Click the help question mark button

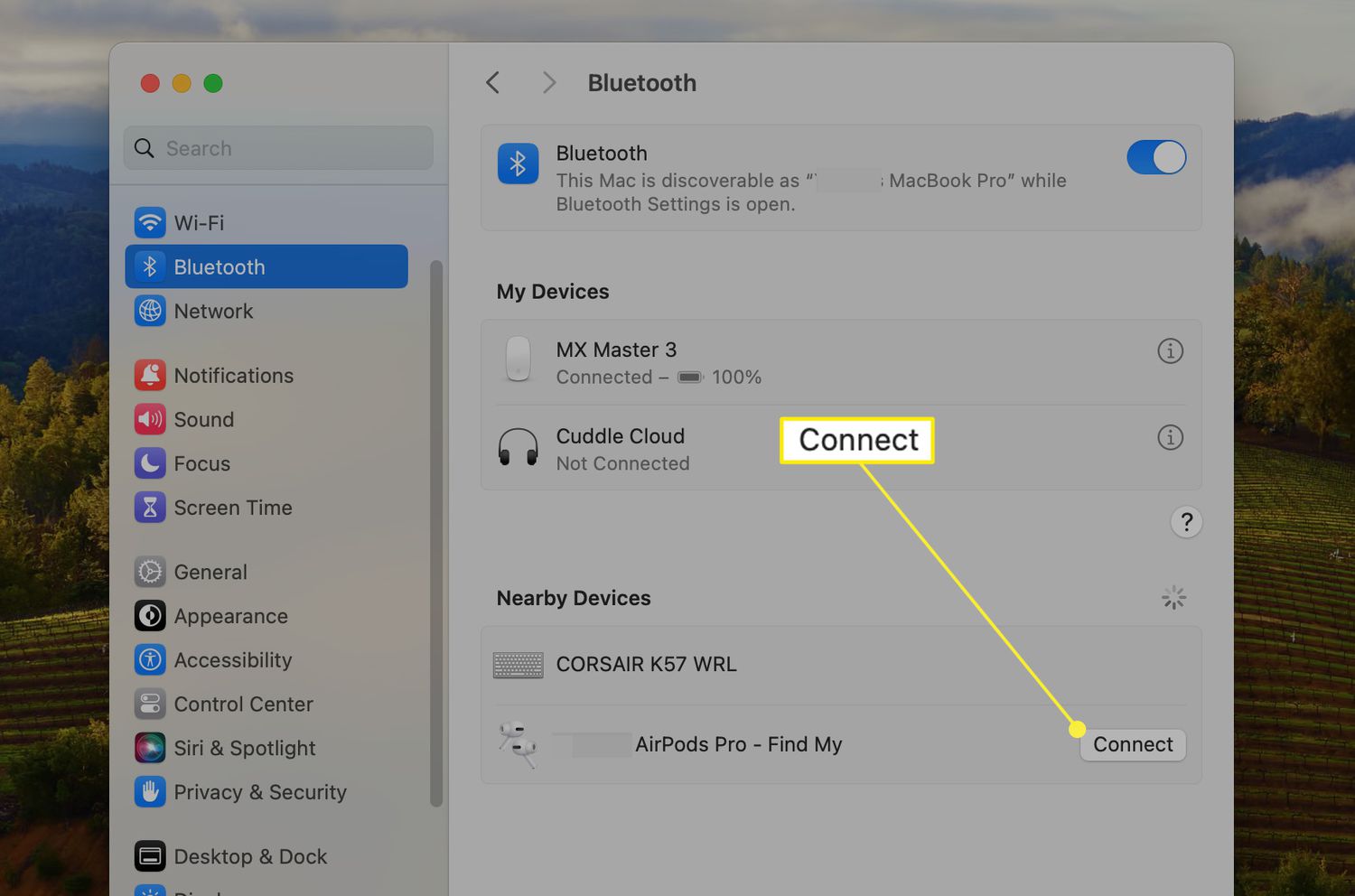pos(1186,522)
